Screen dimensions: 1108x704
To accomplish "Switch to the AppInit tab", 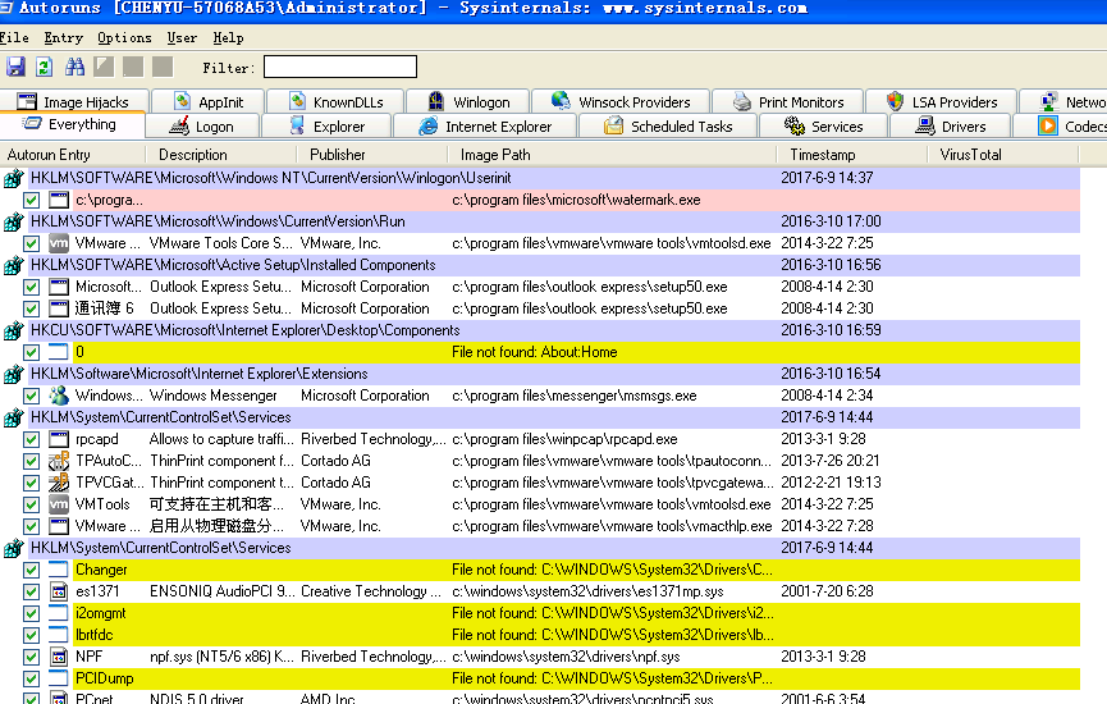I will tap(208, 102).
